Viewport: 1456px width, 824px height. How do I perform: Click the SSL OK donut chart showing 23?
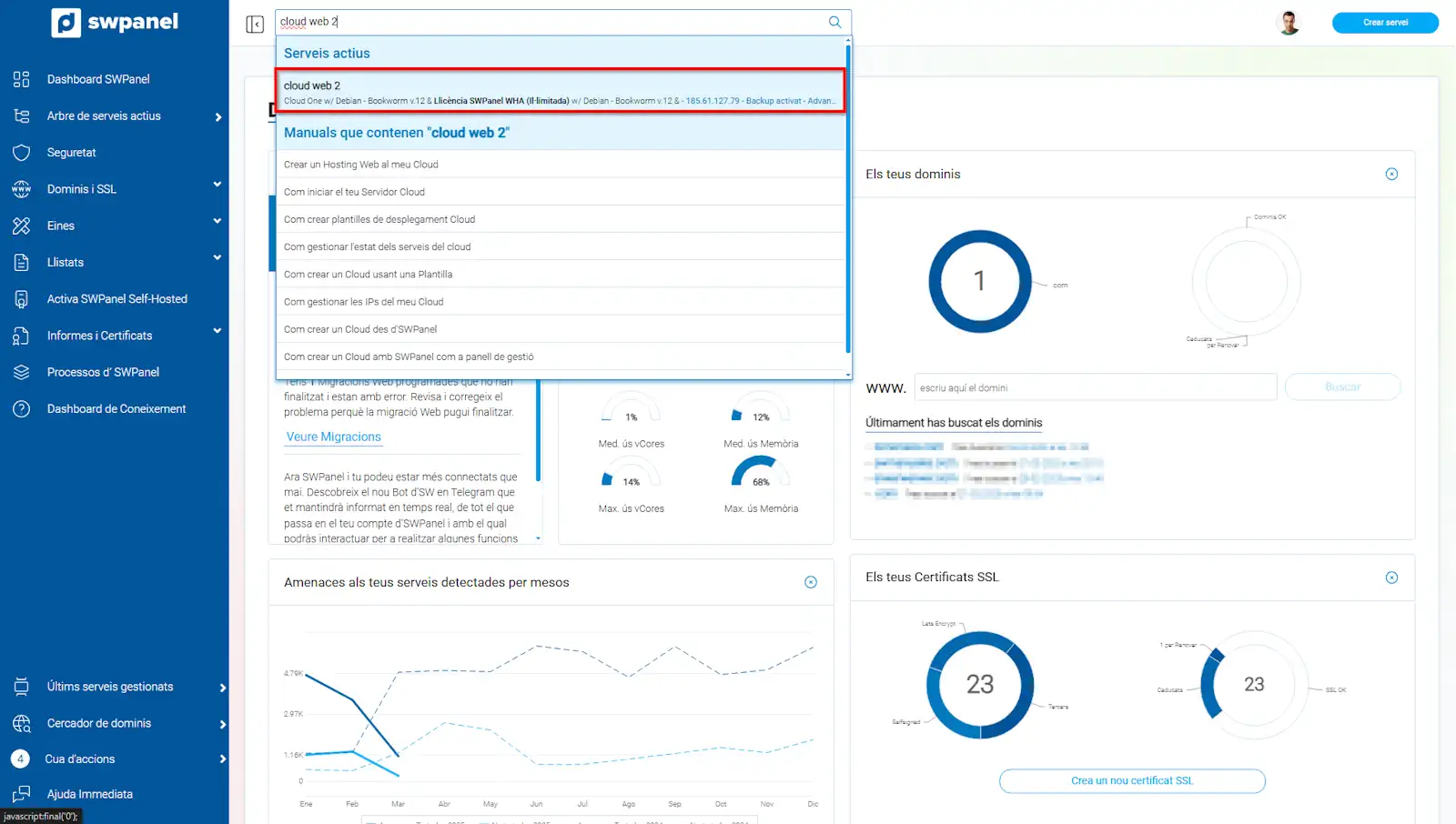tap(1254, 685)
